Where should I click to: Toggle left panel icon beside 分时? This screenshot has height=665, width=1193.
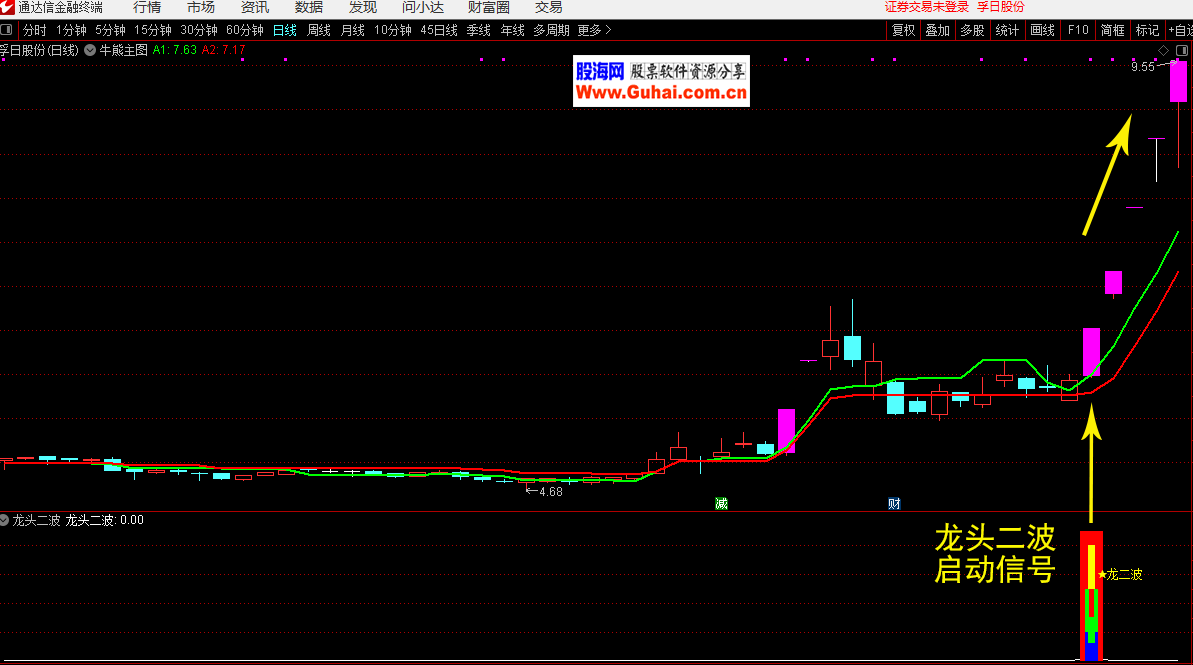[x=7, y=30]
